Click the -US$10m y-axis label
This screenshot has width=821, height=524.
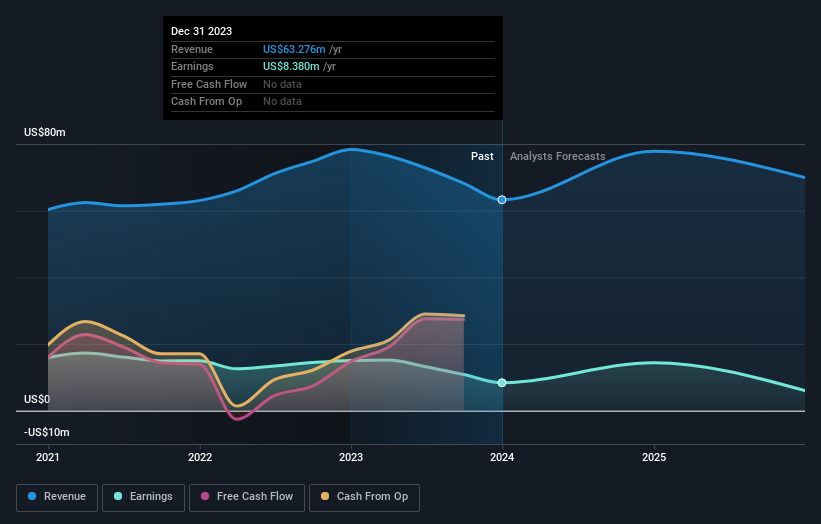tap(47, 432)
